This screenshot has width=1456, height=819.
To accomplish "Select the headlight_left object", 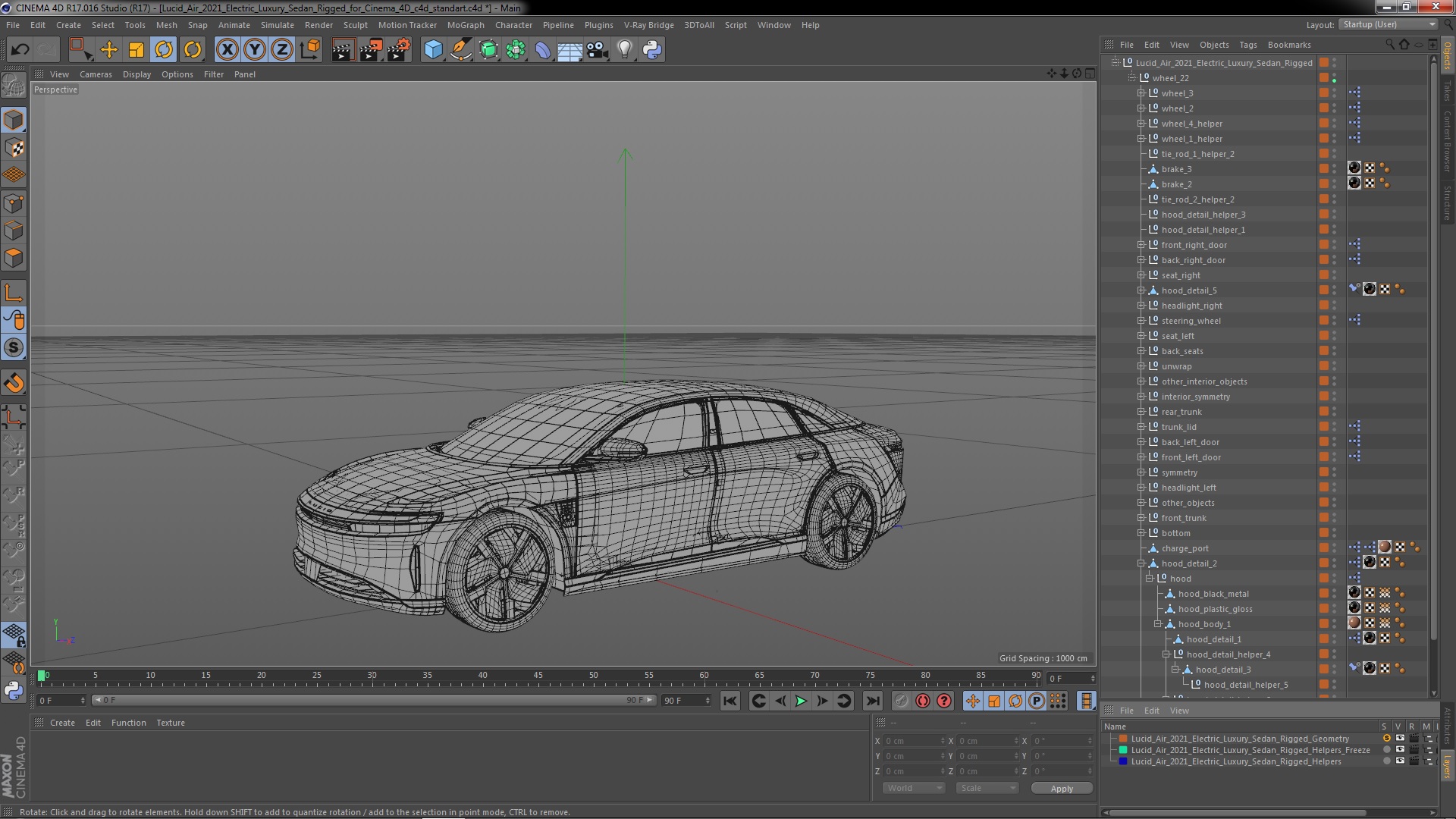I will click(x=1188, y=488).
